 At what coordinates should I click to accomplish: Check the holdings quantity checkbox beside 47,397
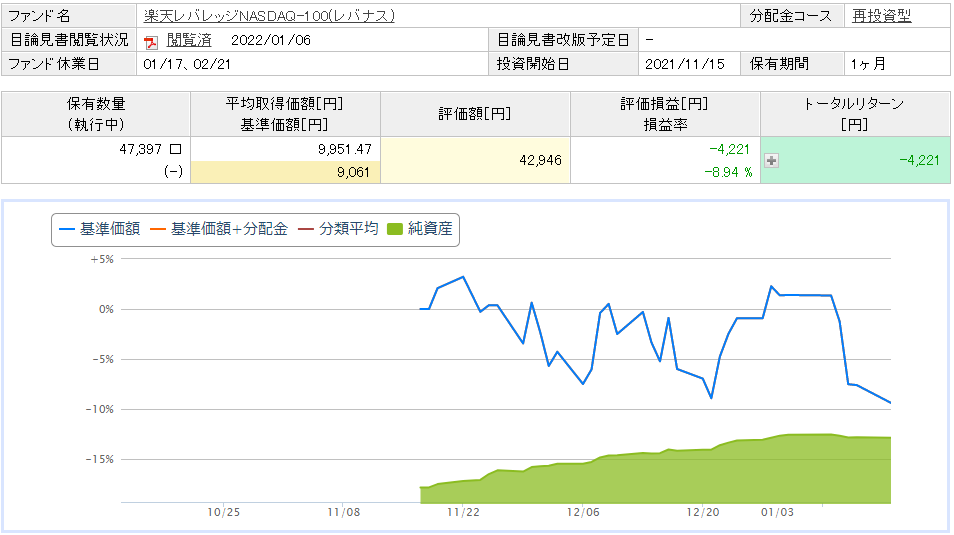175,149
